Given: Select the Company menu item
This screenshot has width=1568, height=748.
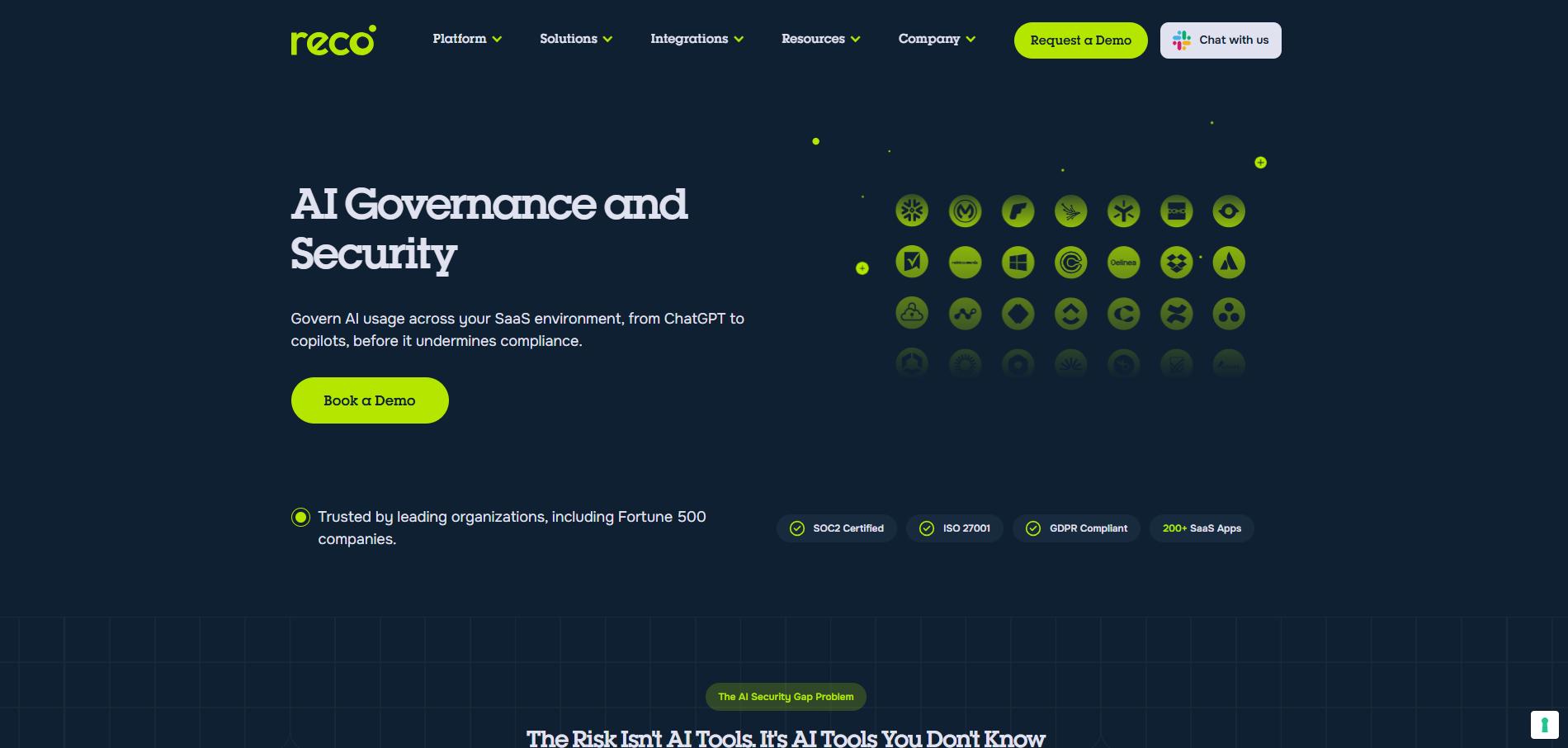Looking at the screenshot, I should point(936,39).
